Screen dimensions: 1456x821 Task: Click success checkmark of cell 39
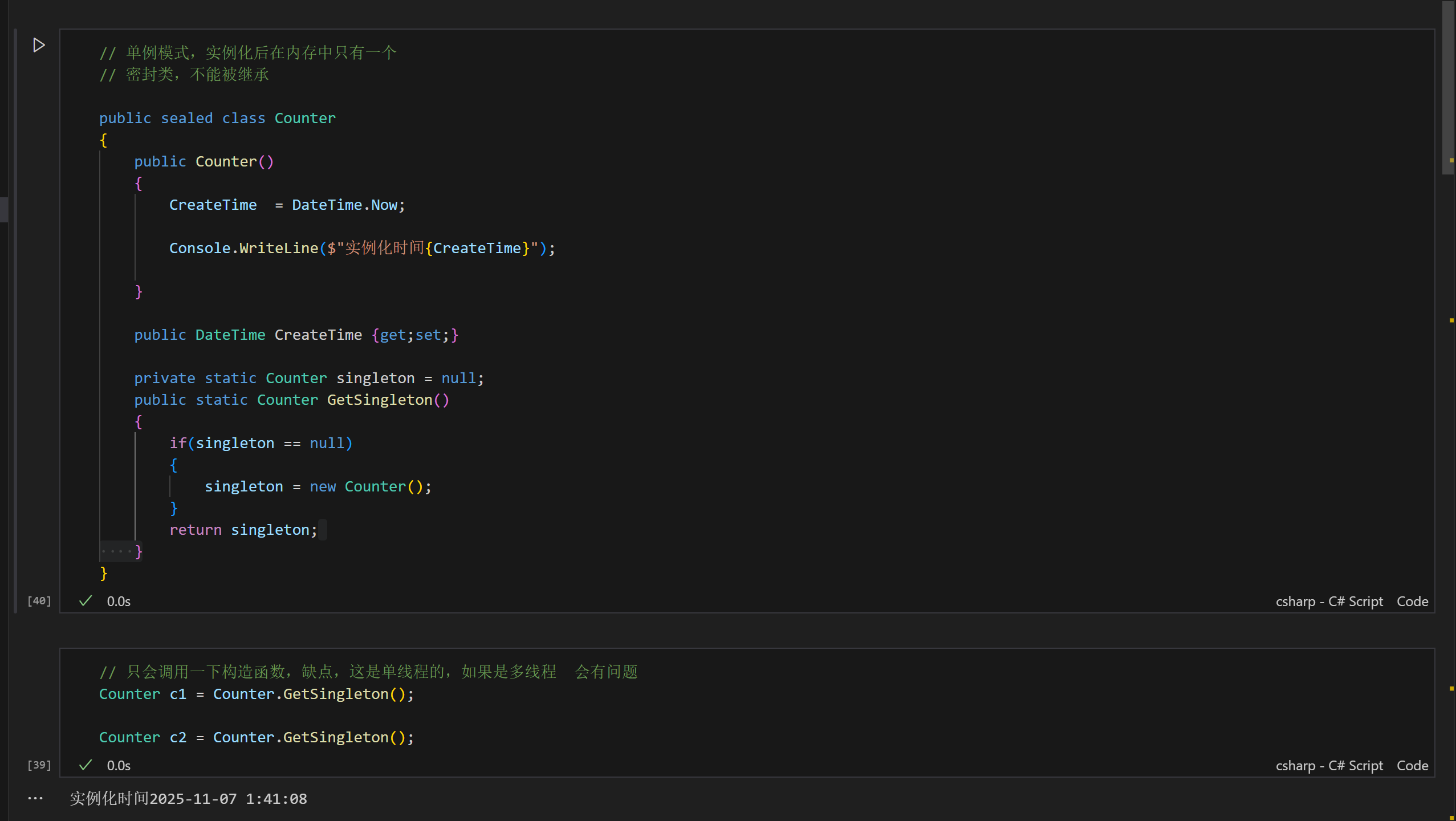tap(86, 765)
